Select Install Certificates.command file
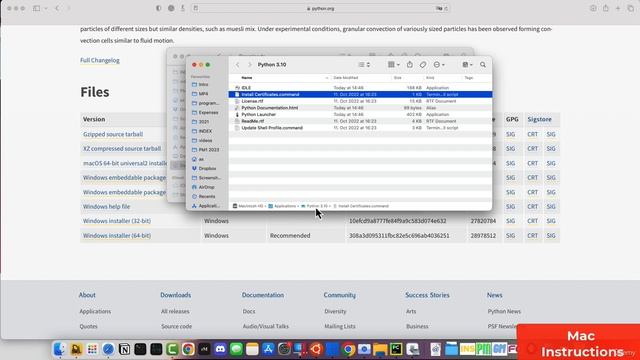 tap(360, 94)
